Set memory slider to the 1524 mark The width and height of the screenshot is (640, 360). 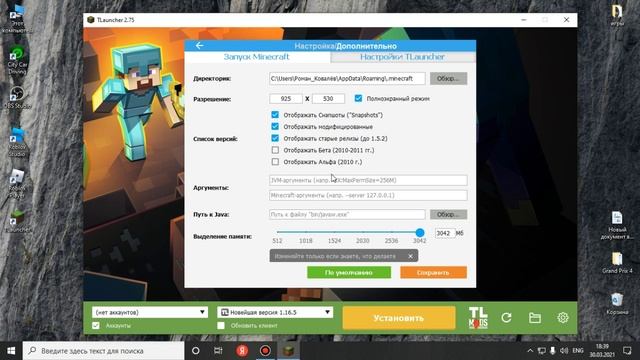(334, 232)
